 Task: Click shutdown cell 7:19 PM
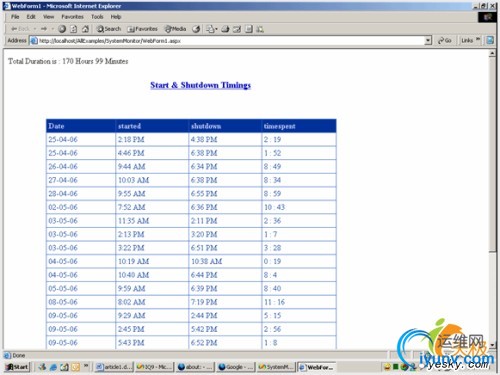tap(225, 302)
